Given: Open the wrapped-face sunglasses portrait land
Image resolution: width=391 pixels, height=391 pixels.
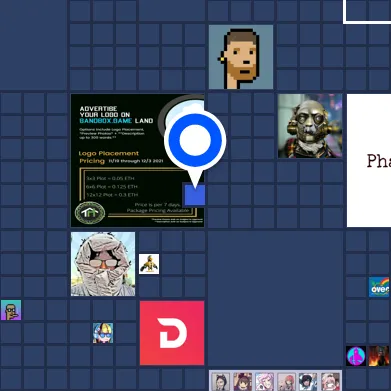Looking at the screenshot, I should click(x=103, y=264).
